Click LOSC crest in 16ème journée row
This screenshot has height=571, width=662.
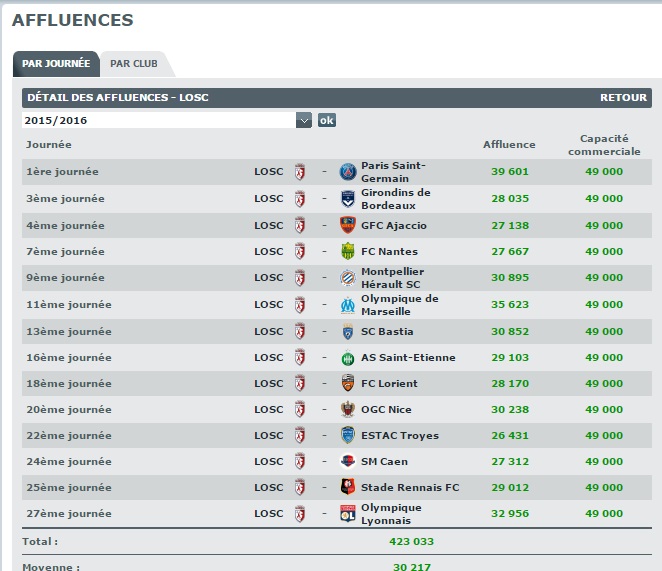[300, 358]
